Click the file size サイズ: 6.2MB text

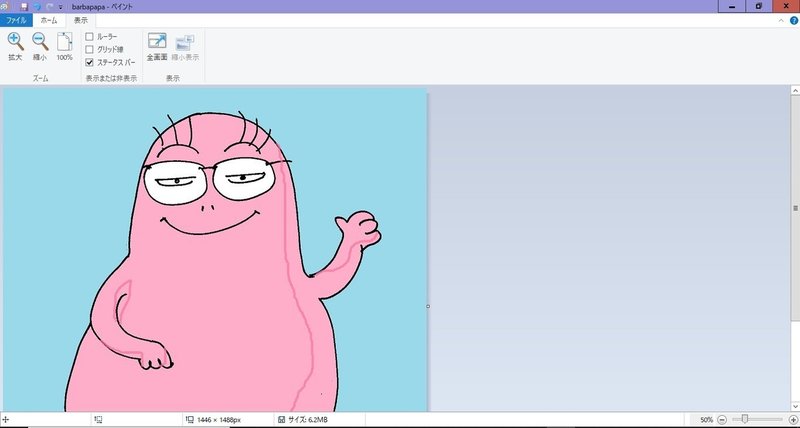308,420
